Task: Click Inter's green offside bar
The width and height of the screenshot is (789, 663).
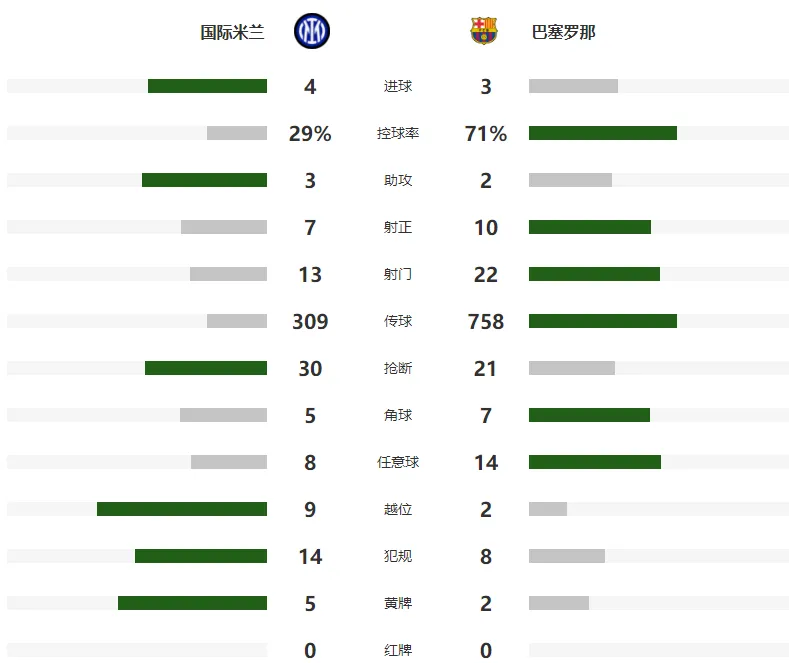Action: tap(182, 509)
